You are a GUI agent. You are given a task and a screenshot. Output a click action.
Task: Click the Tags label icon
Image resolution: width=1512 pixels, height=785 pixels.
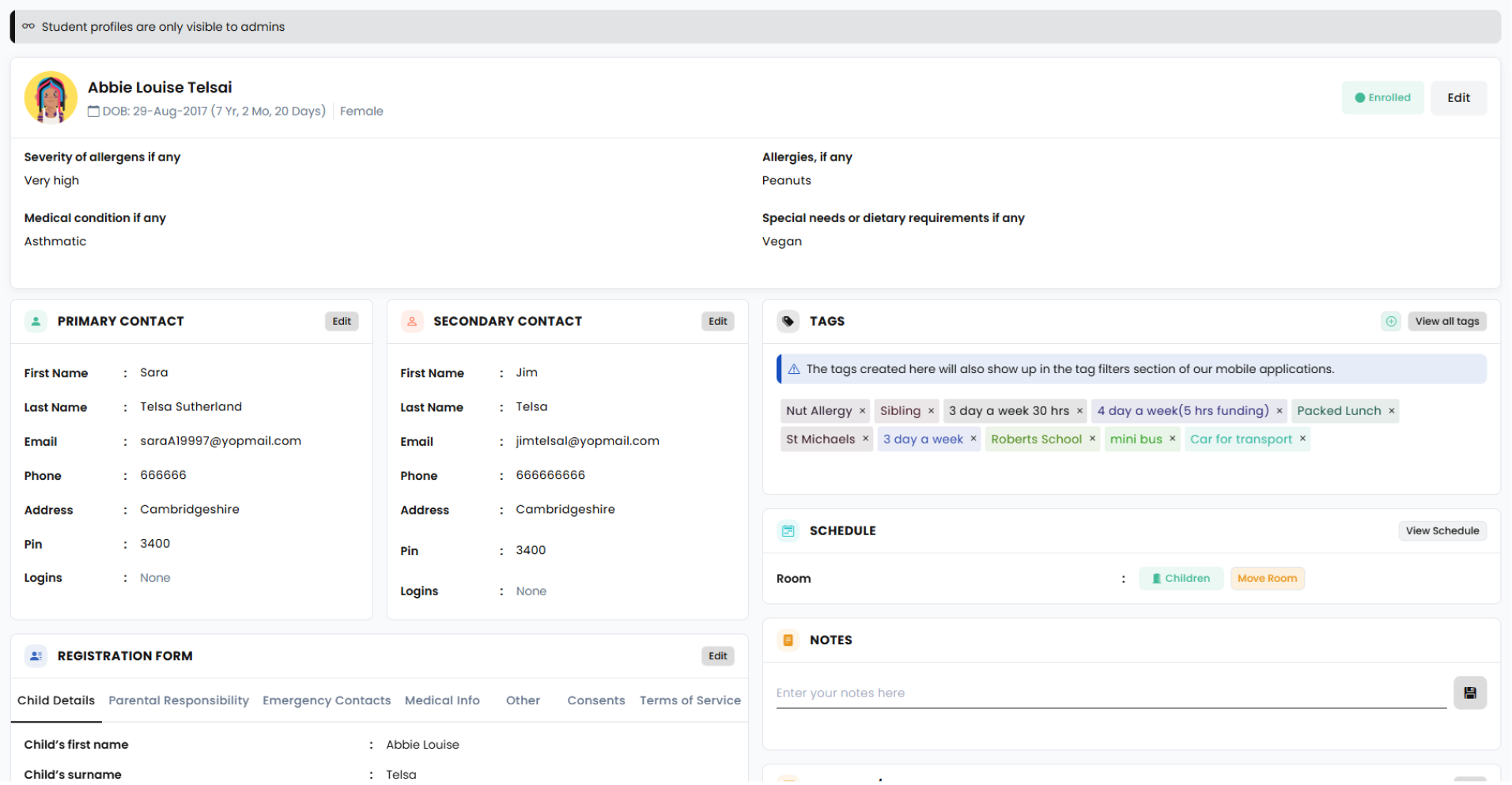[788, 322]
